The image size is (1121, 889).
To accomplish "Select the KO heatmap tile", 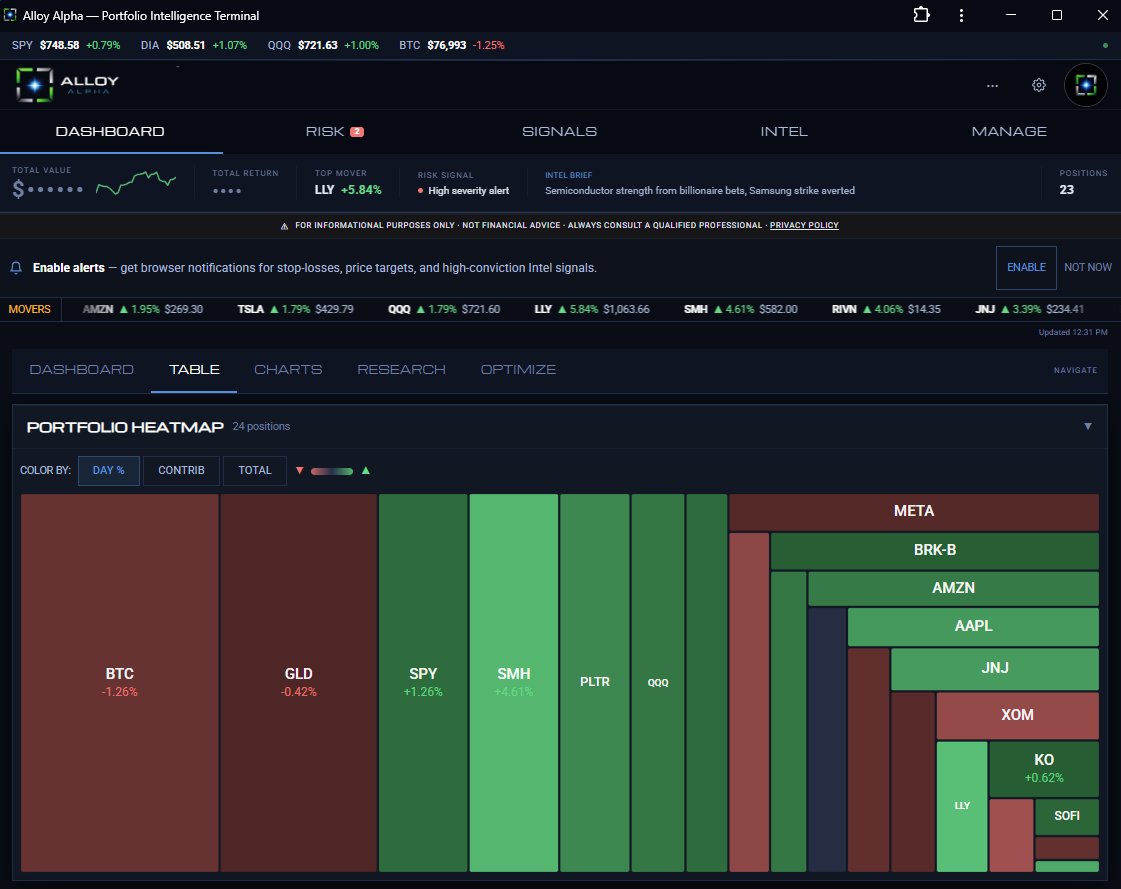I will 1044,769.
